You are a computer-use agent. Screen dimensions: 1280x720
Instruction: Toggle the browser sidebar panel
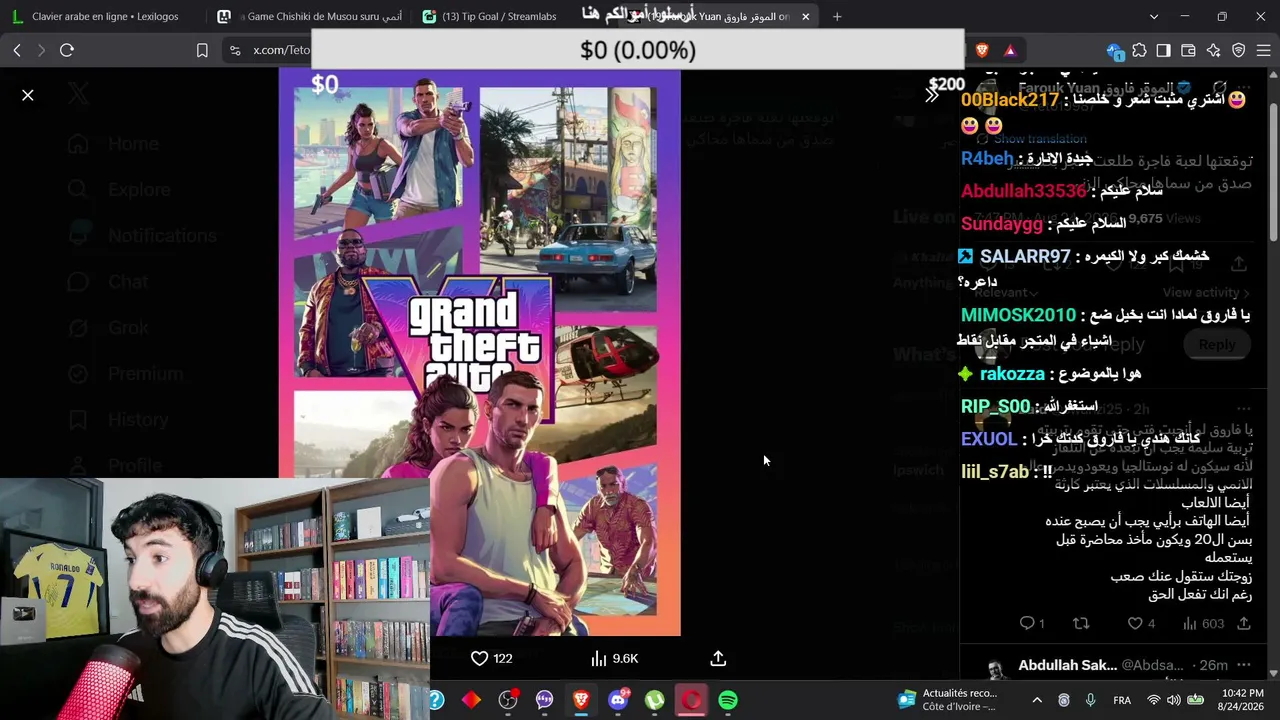click(x=1163, y=50)
